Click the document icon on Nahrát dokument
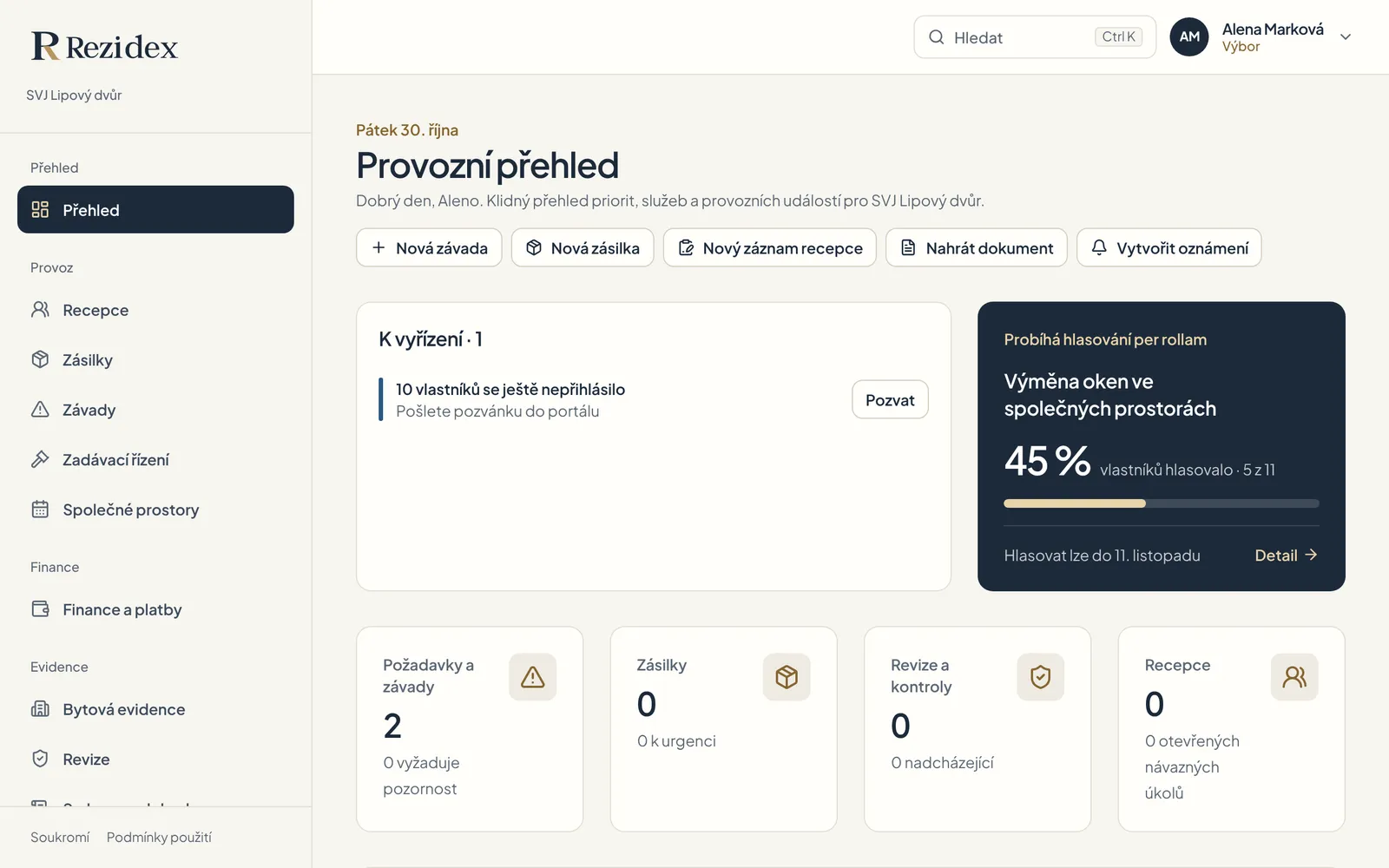 coord(908,247)
